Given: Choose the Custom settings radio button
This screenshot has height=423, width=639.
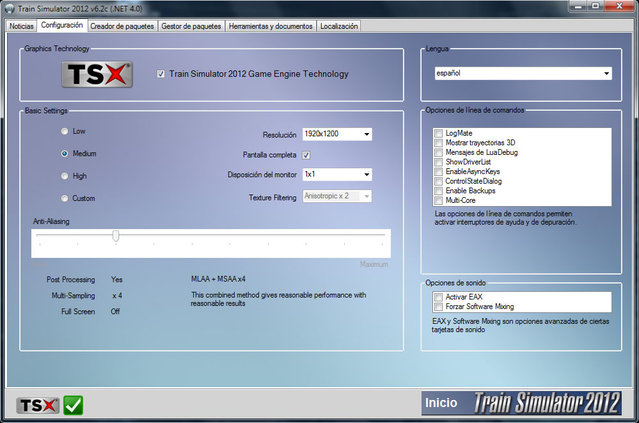Looking at the screenshot, I should pos(65,198).
